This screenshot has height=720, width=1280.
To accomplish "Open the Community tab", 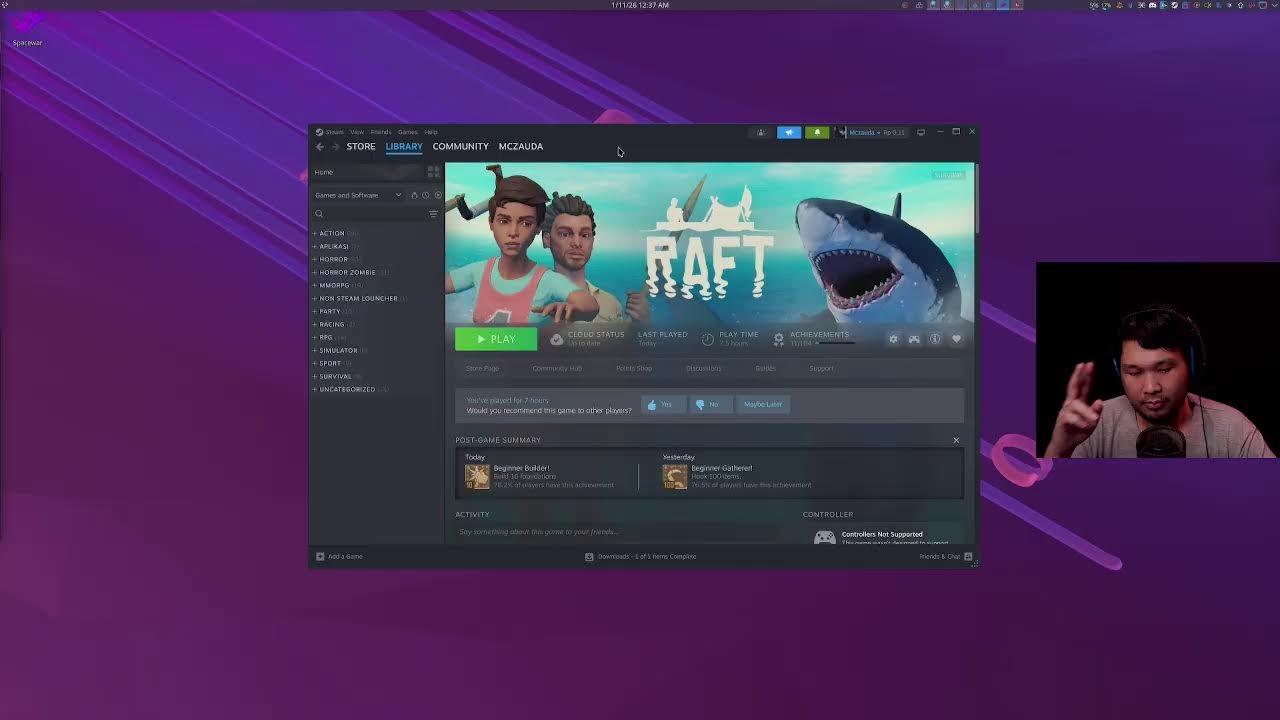I will point(461,146).
